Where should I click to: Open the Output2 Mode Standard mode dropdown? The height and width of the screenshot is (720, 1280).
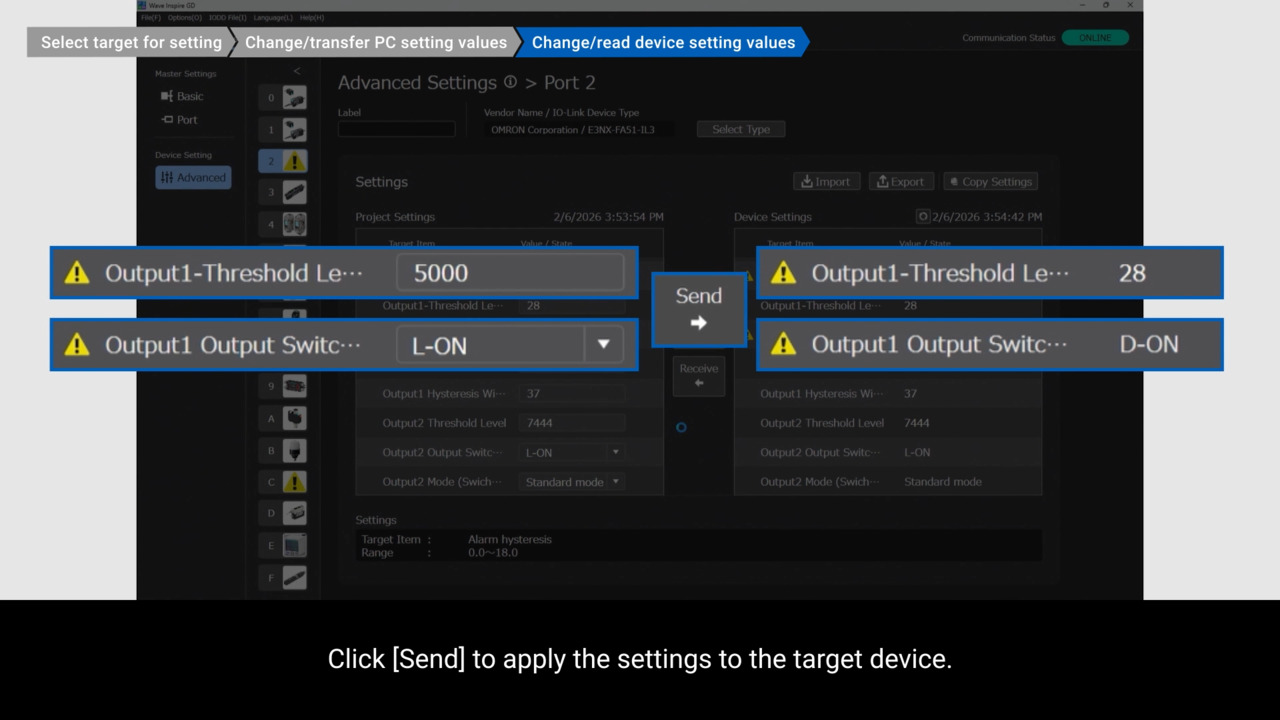[615, 482]
